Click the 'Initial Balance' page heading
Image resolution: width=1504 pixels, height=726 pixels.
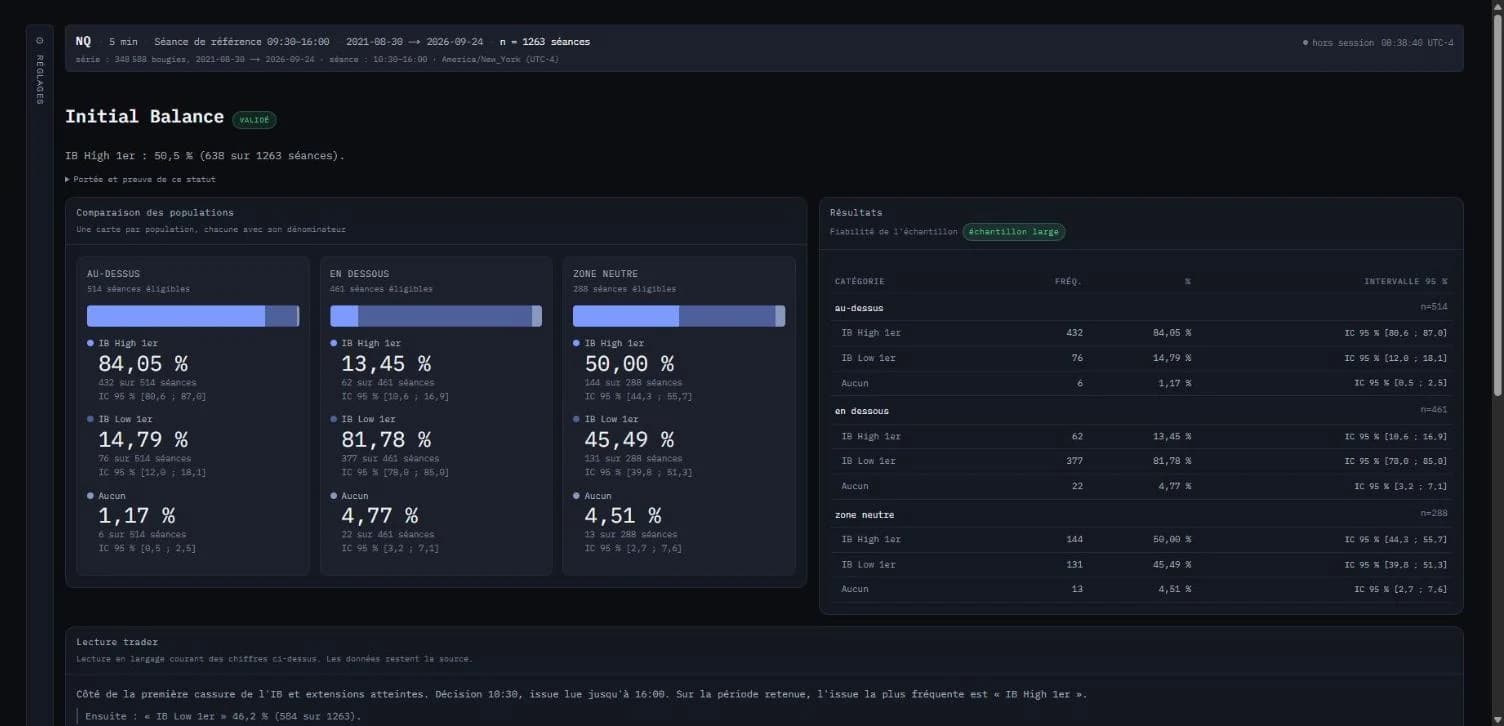click(144, 117)
